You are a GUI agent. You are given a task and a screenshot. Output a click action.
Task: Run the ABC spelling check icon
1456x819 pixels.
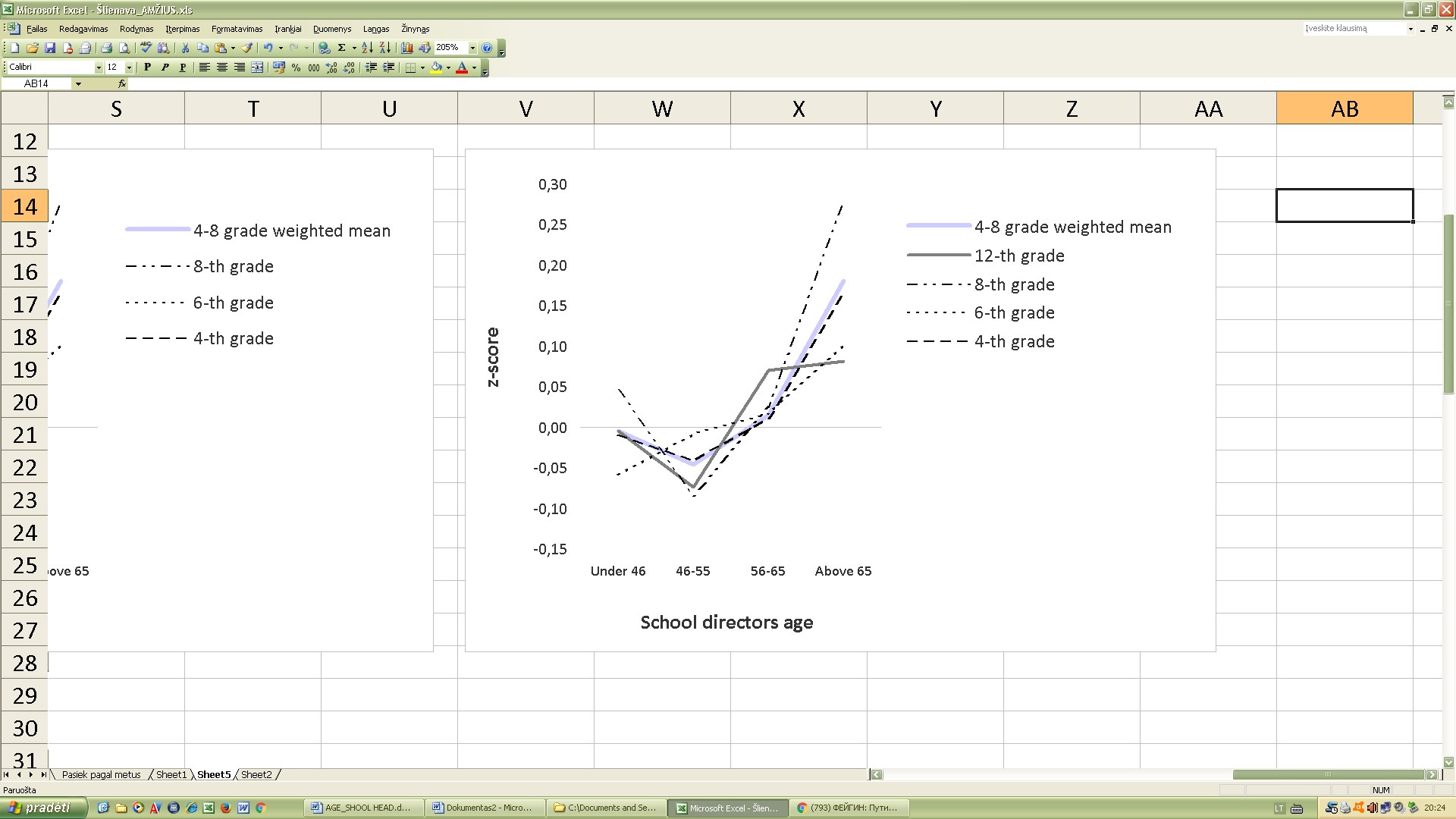click(x=146, y=48)
